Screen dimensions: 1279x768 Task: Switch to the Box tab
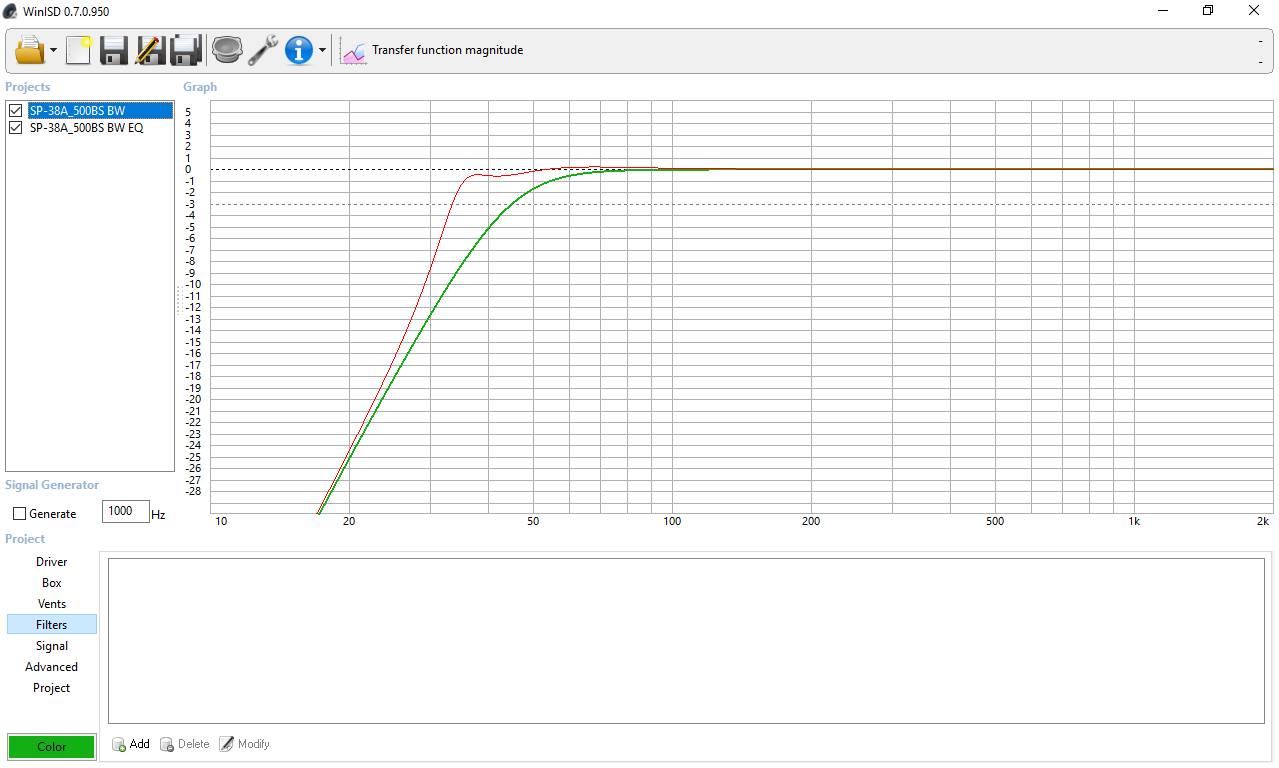[52, 583]
